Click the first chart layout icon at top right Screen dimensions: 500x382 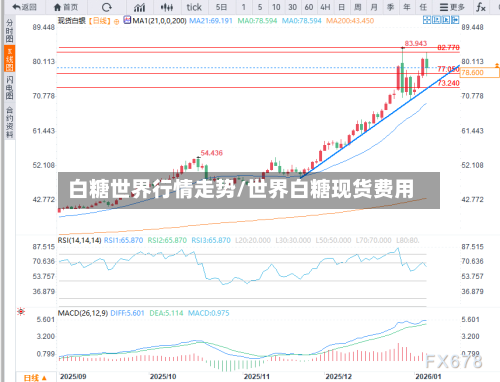[x=427, y=20]
